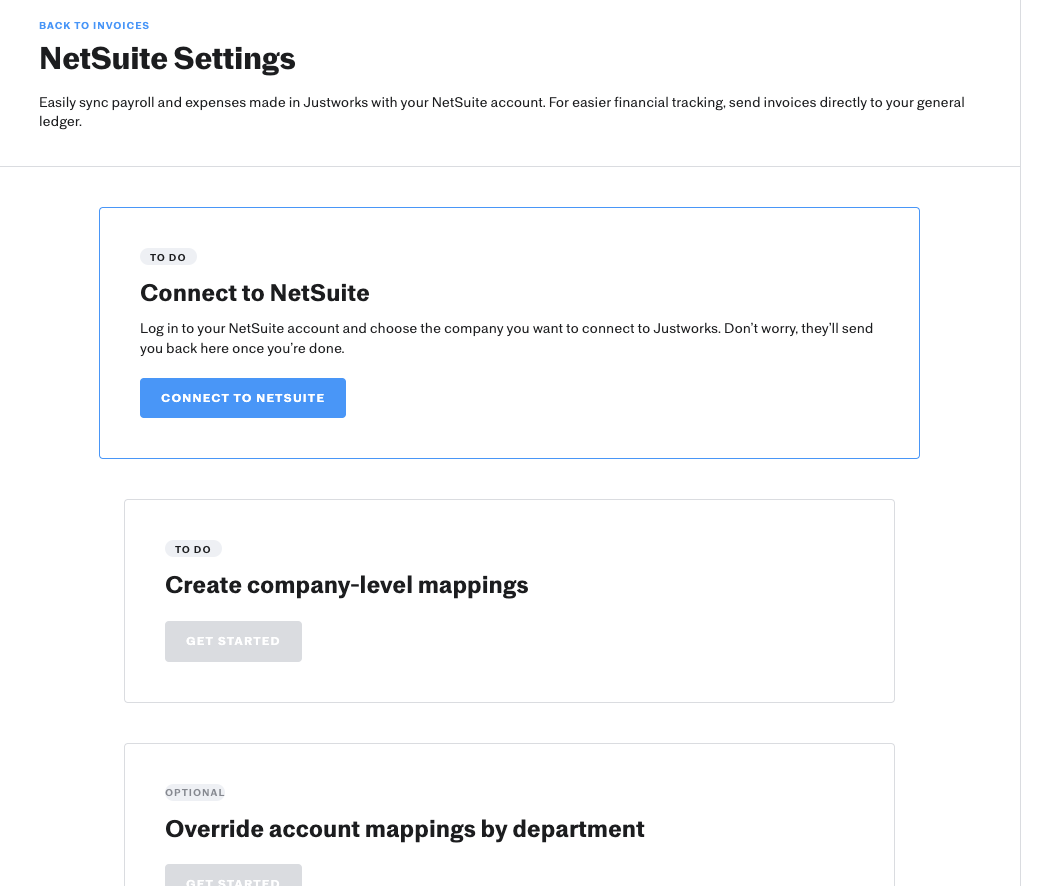Click Get Started under department override mappings

click(233, 876)
